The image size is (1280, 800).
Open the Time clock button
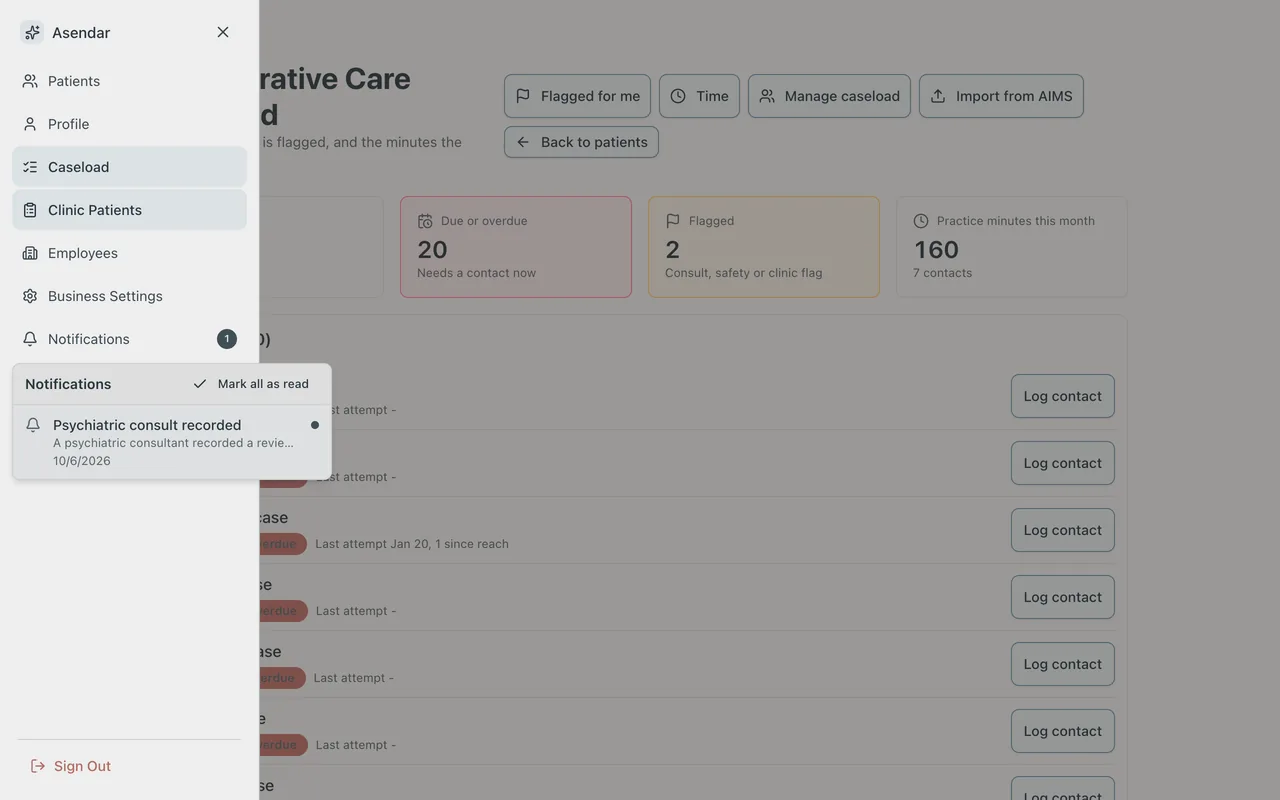click(x=699, y=96)
